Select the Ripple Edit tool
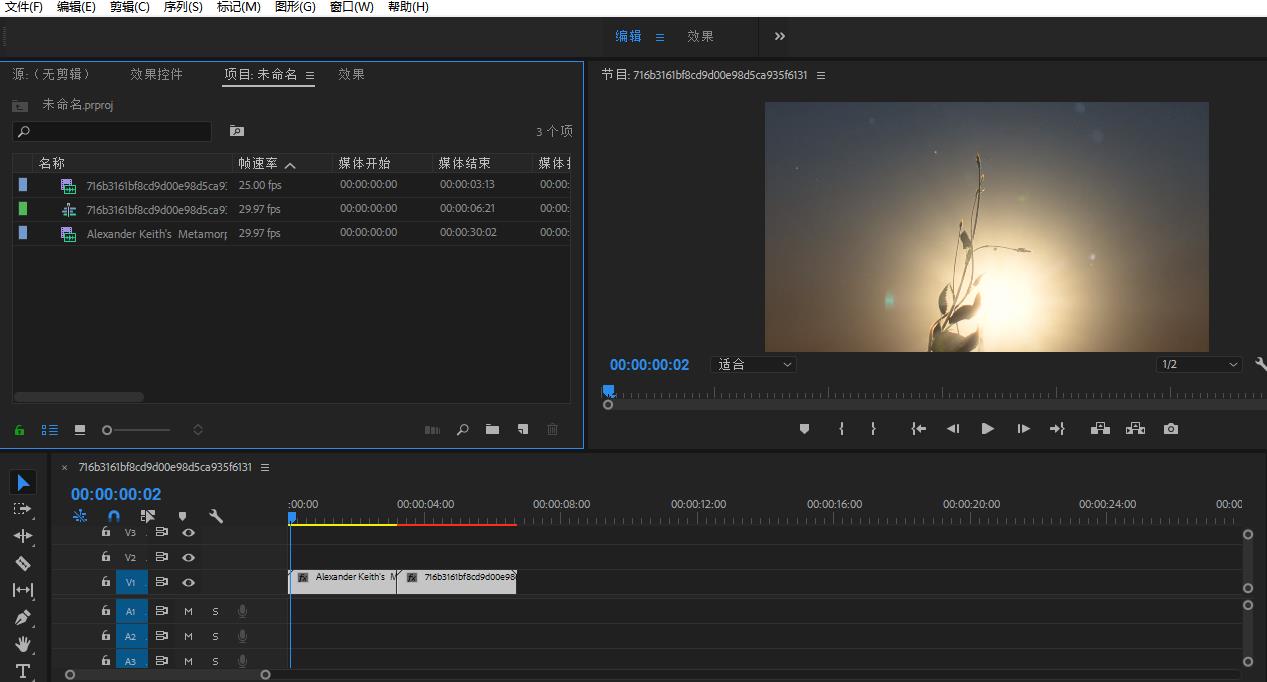1267x682 pixels. pyautogui.click(x=23, y=536)
